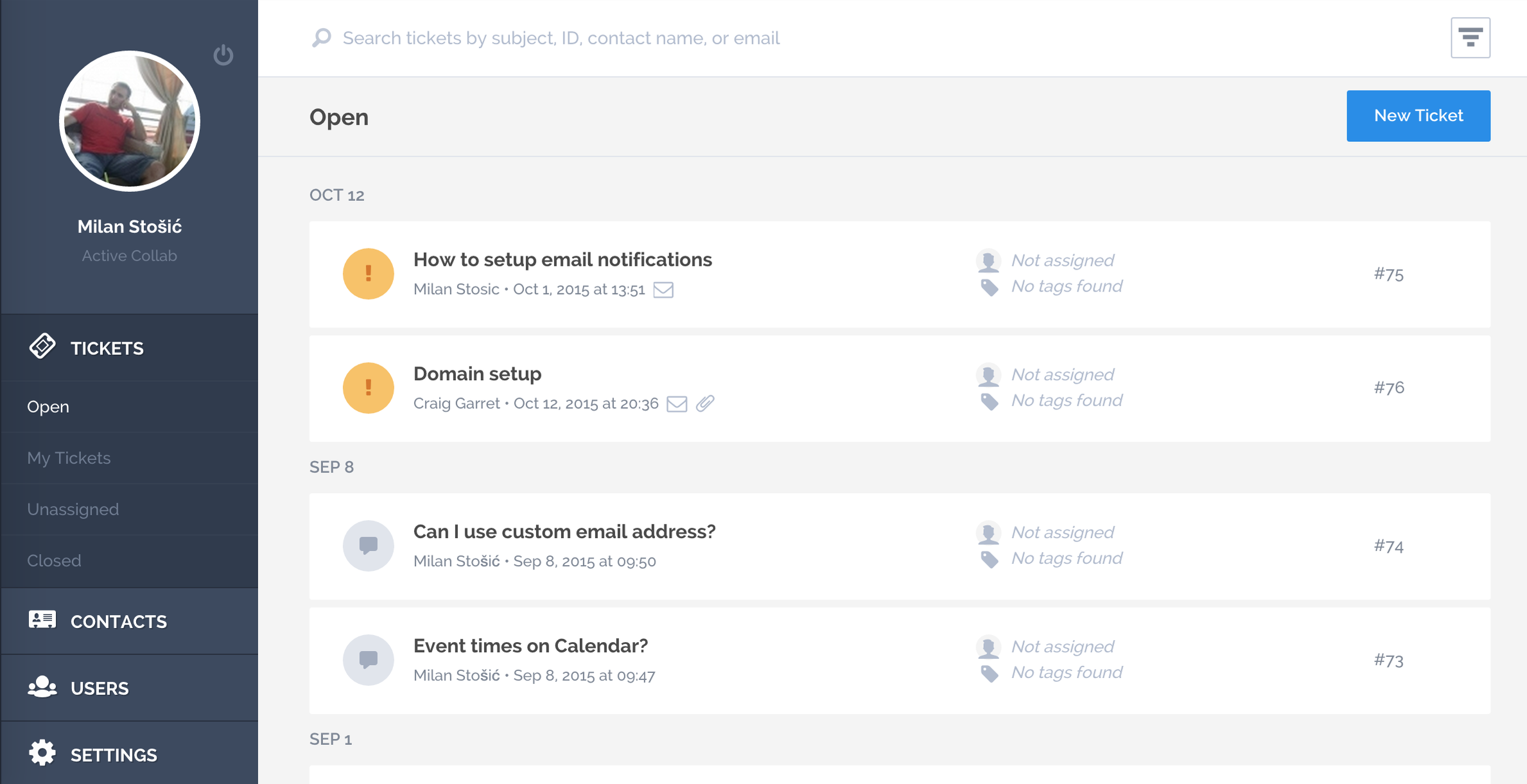
Task: Click the assignee avatar icon on ticket #76
Action: pyautogui.click(x=988, y=375)
